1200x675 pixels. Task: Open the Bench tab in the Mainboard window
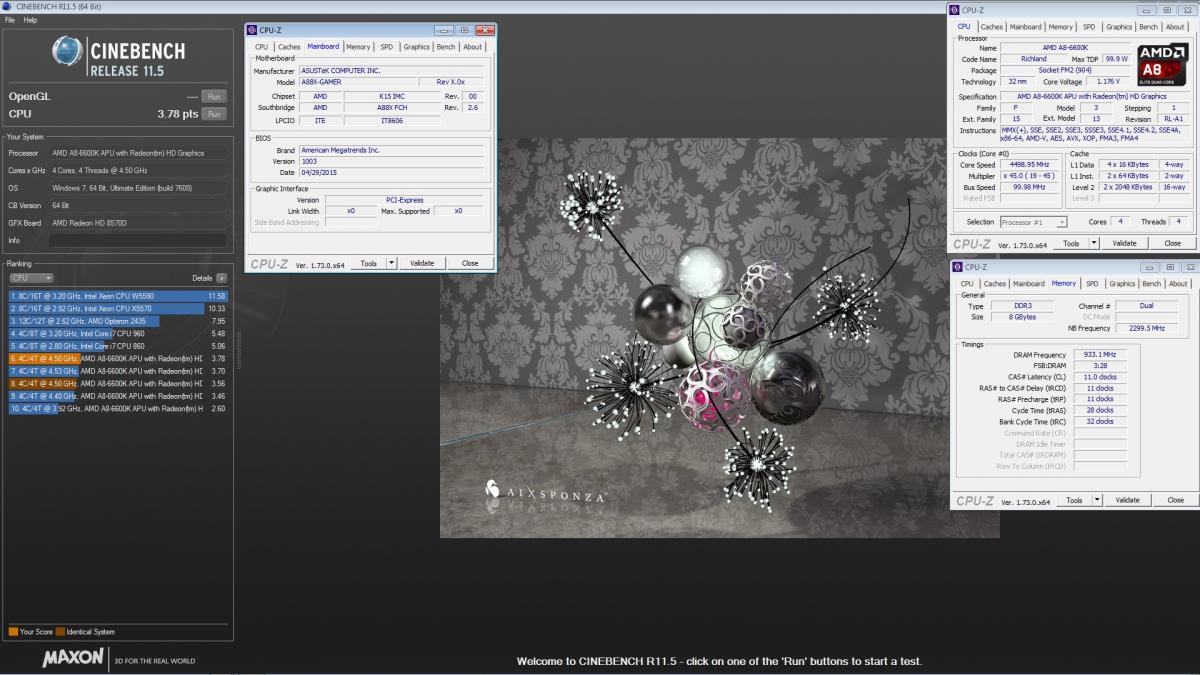point(446,47)
